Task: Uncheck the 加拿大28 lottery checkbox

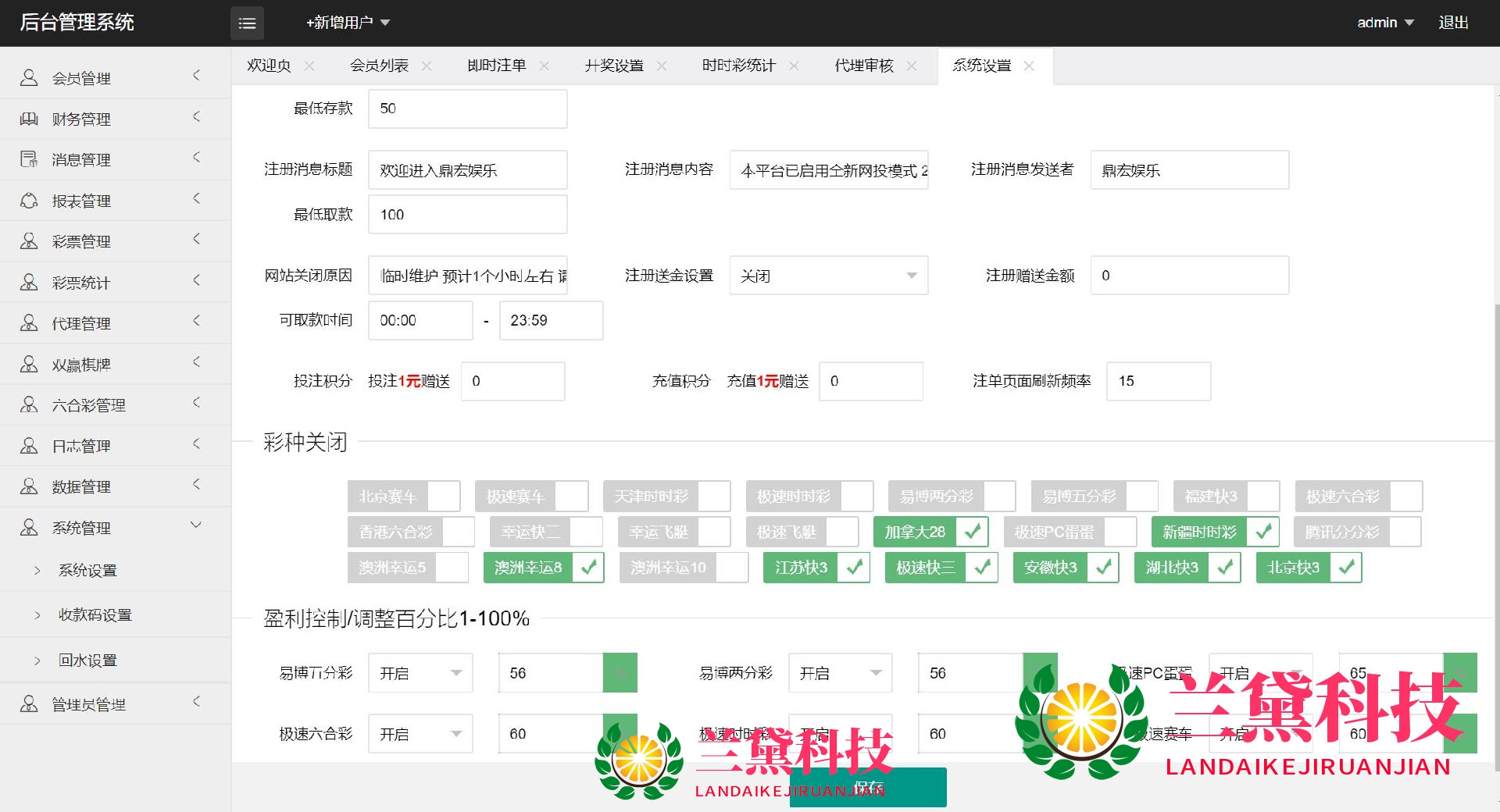Action: [972, 532]
